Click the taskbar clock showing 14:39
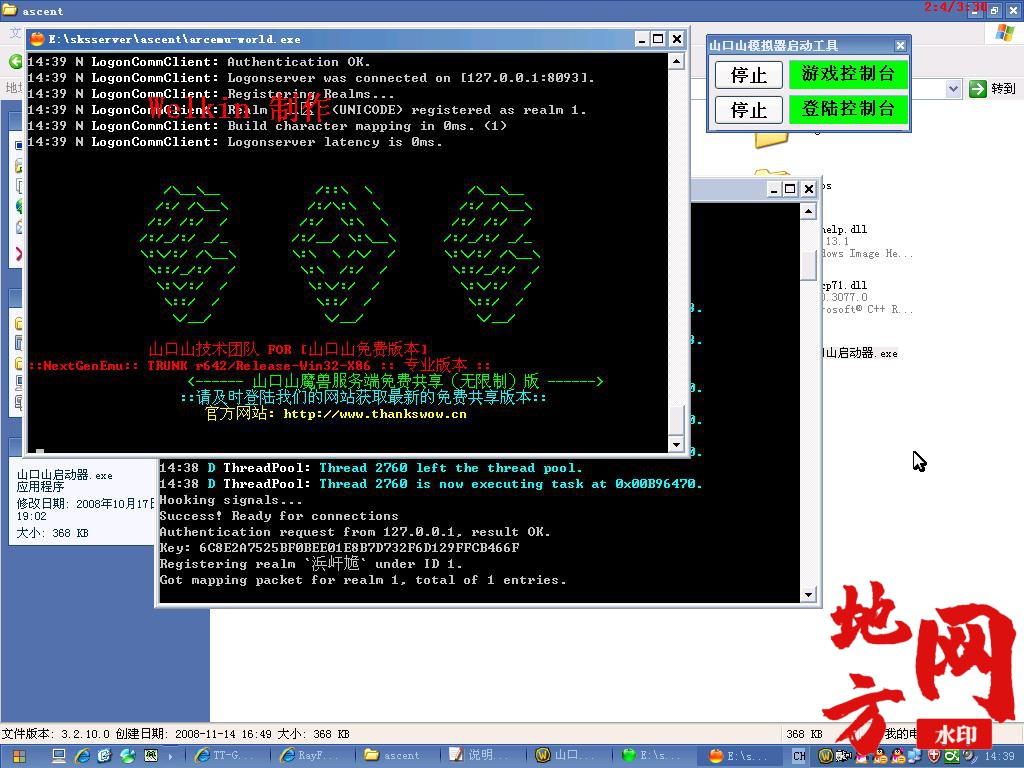The width and height of the screenshot is (1024, 768). point(999,756)
